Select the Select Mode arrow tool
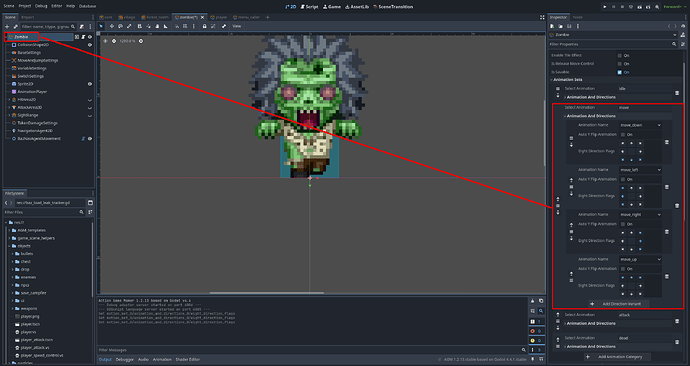 click(101, 26)
